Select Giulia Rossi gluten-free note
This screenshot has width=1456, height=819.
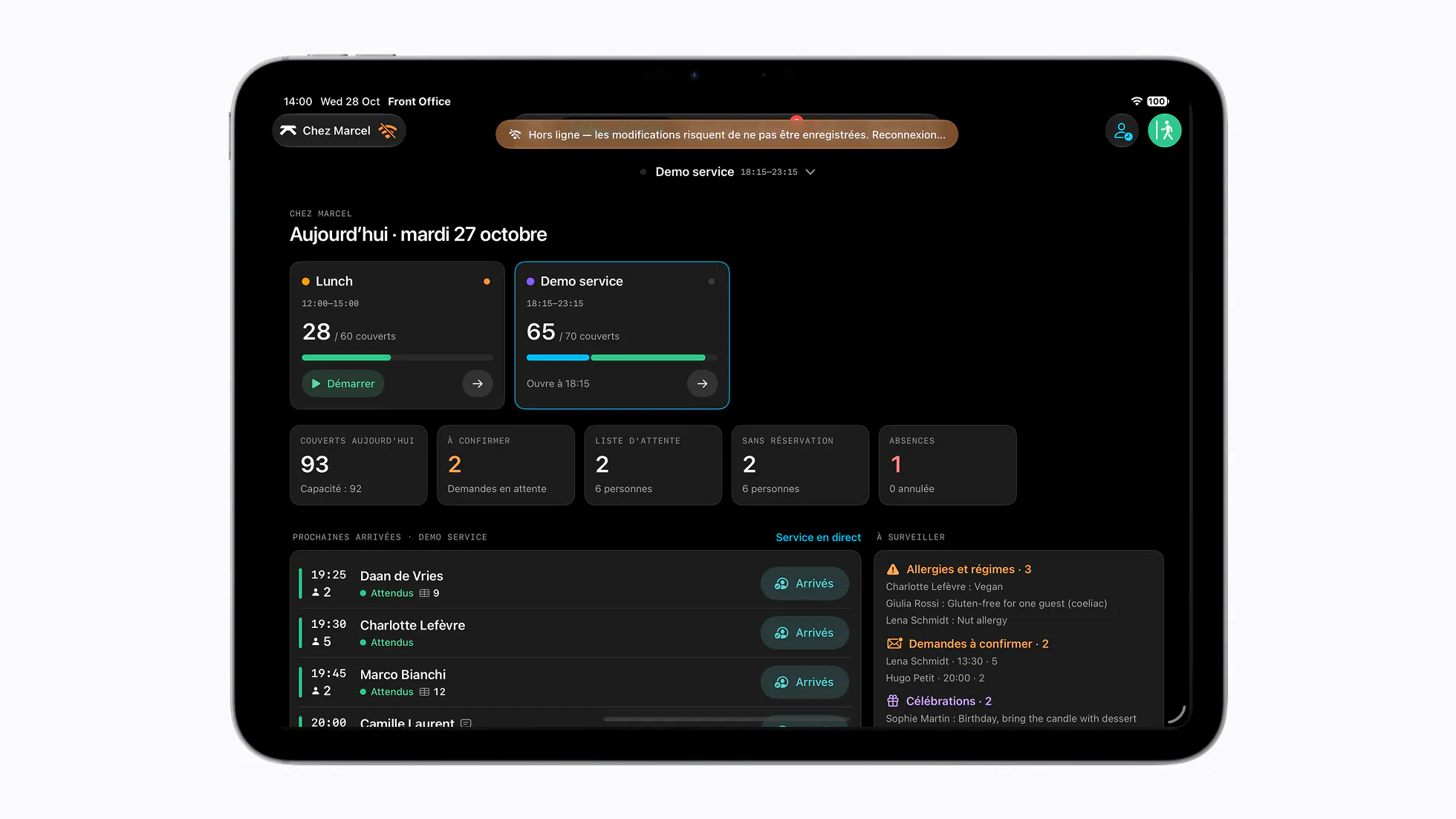click(x=996, y=603)
